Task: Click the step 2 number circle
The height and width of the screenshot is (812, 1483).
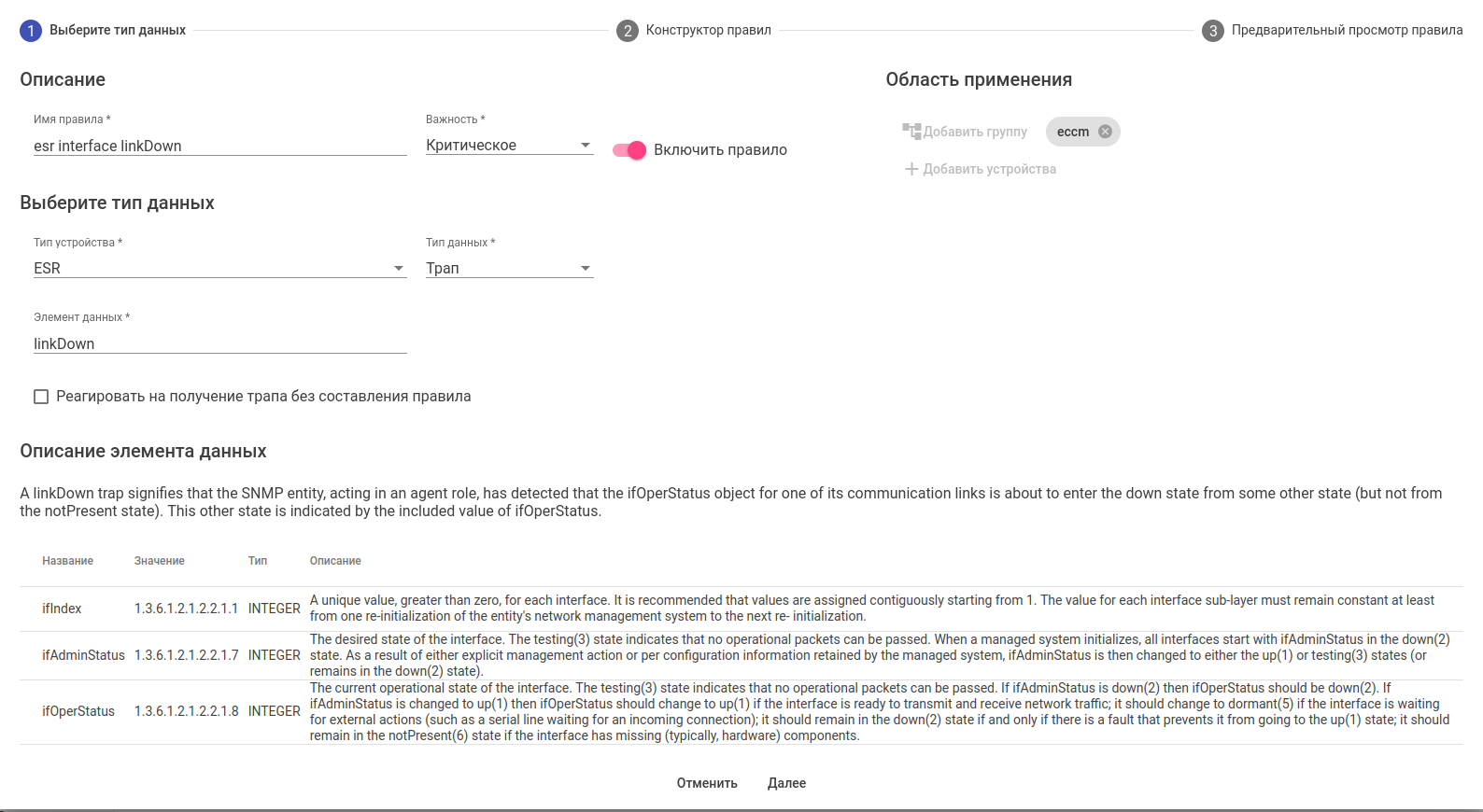Action: (628, 31)
